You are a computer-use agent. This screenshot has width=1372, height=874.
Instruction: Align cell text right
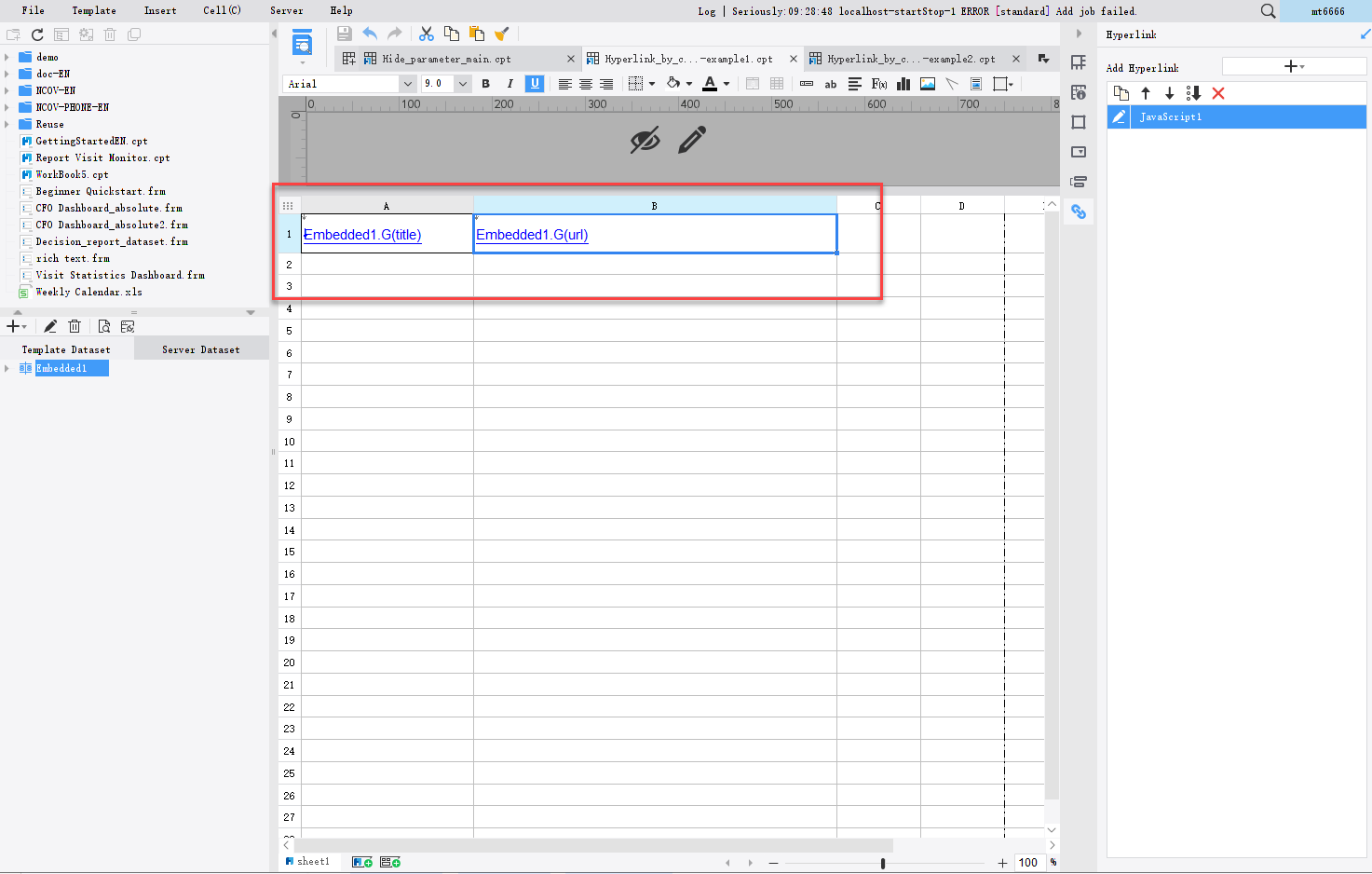click(606, 84)
